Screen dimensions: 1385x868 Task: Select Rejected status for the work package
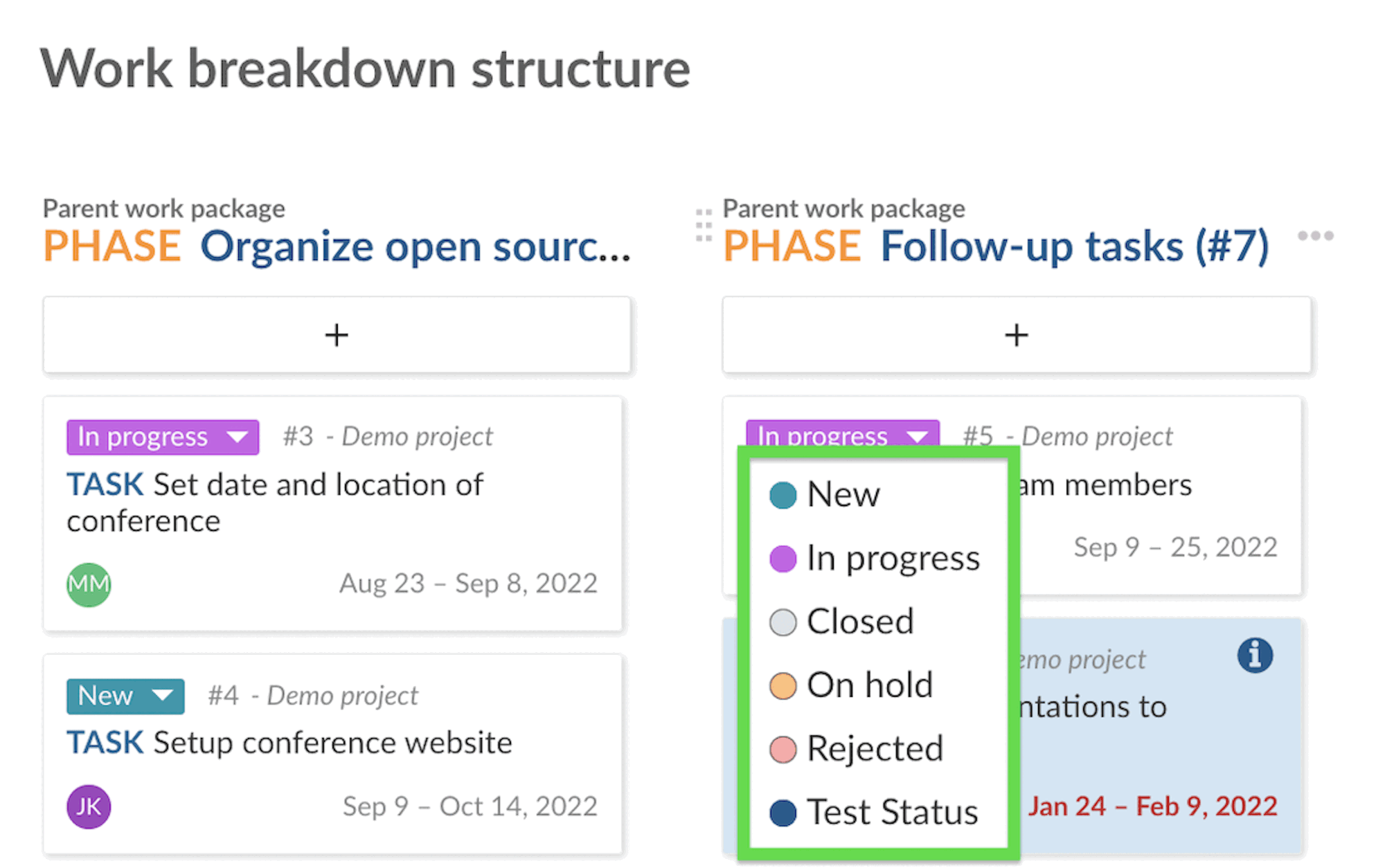pyautogui.click(x=875, y=748)
